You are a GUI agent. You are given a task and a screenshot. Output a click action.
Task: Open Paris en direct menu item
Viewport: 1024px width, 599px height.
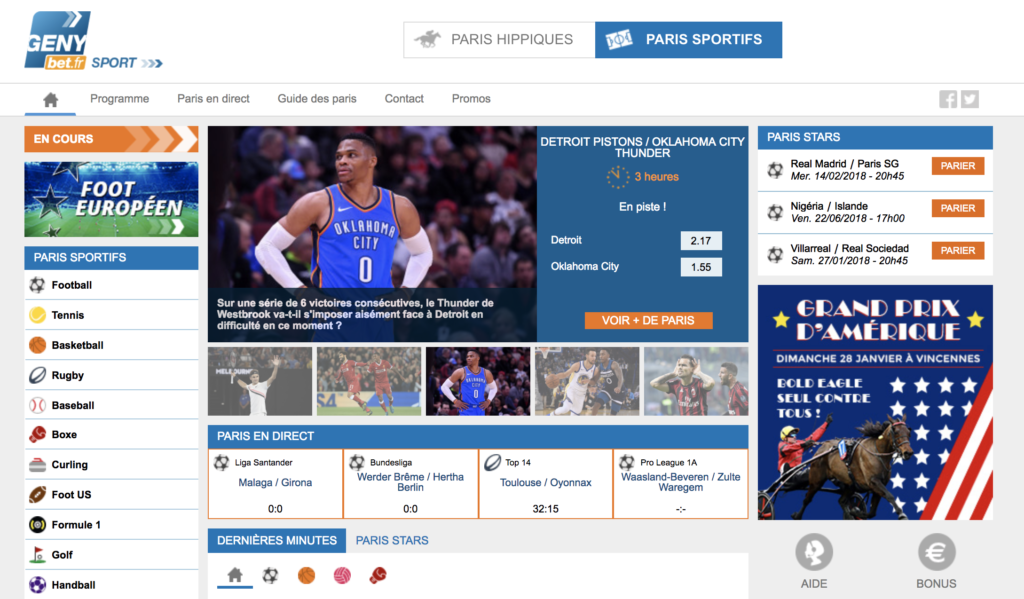(214, 99)
